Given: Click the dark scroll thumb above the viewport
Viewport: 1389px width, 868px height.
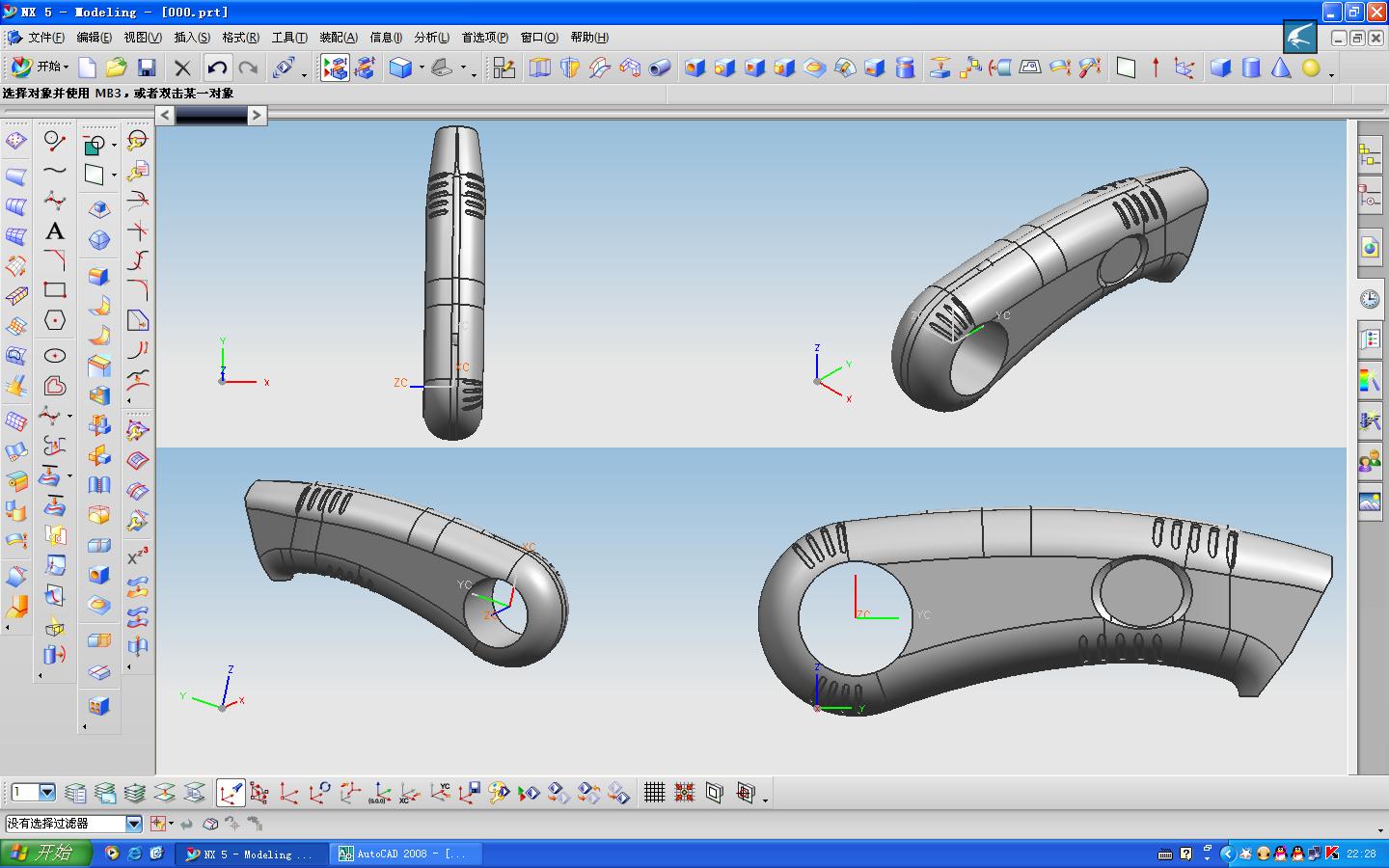Looking at the screenshot, I should 211,116.
